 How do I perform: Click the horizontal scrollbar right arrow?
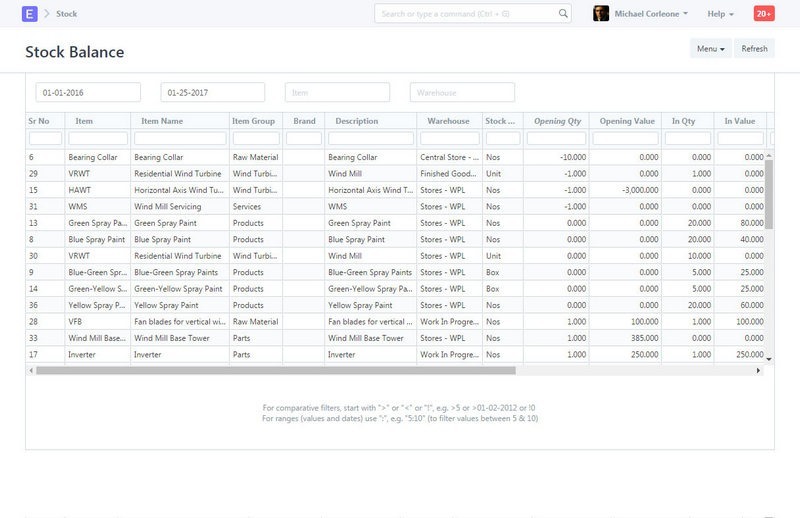click(x=757, y=370)
